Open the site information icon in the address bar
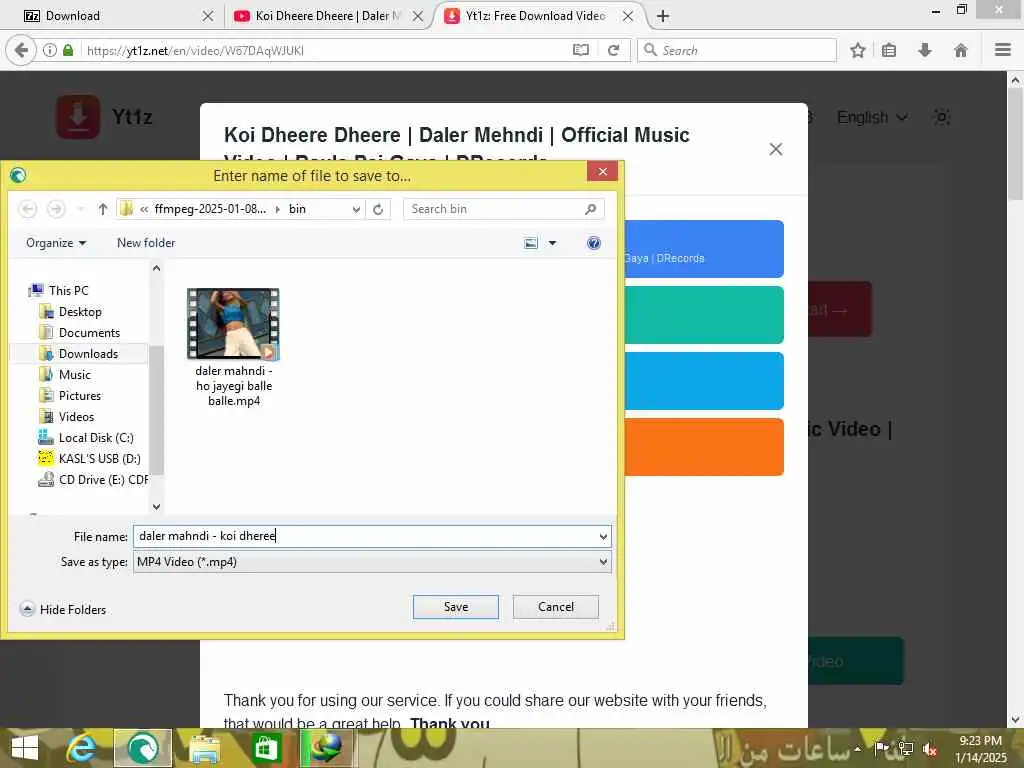The height and width of the screenshot is (768, 1024). pos(50,50)
